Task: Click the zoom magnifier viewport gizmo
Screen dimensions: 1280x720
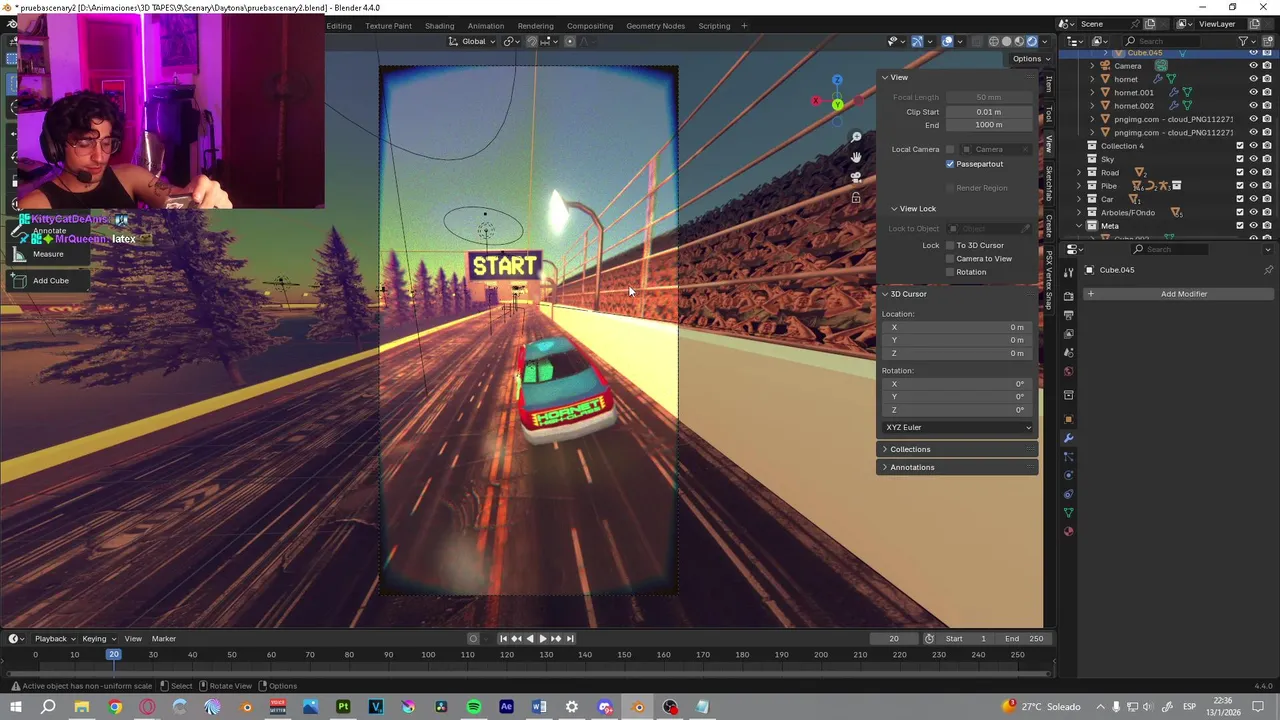Action: point(856,137)
